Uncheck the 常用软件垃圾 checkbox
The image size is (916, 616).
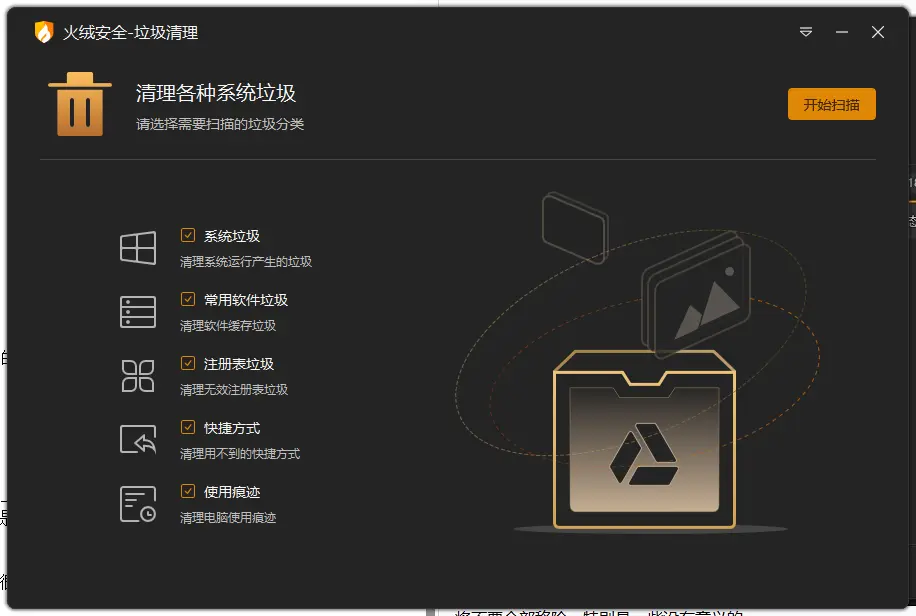tap(188, 299)
